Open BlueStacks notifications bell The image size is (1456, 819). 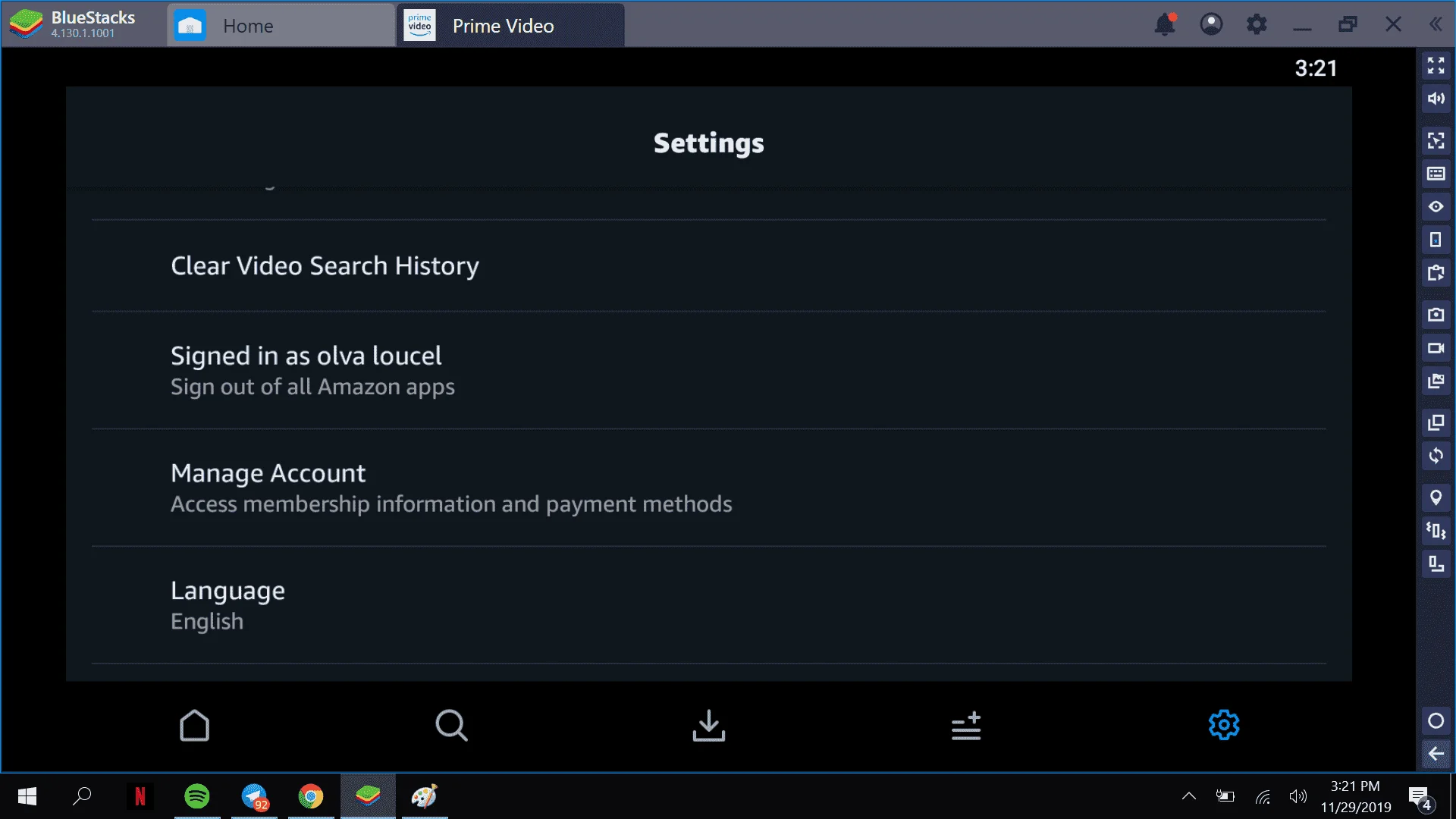1165,24
